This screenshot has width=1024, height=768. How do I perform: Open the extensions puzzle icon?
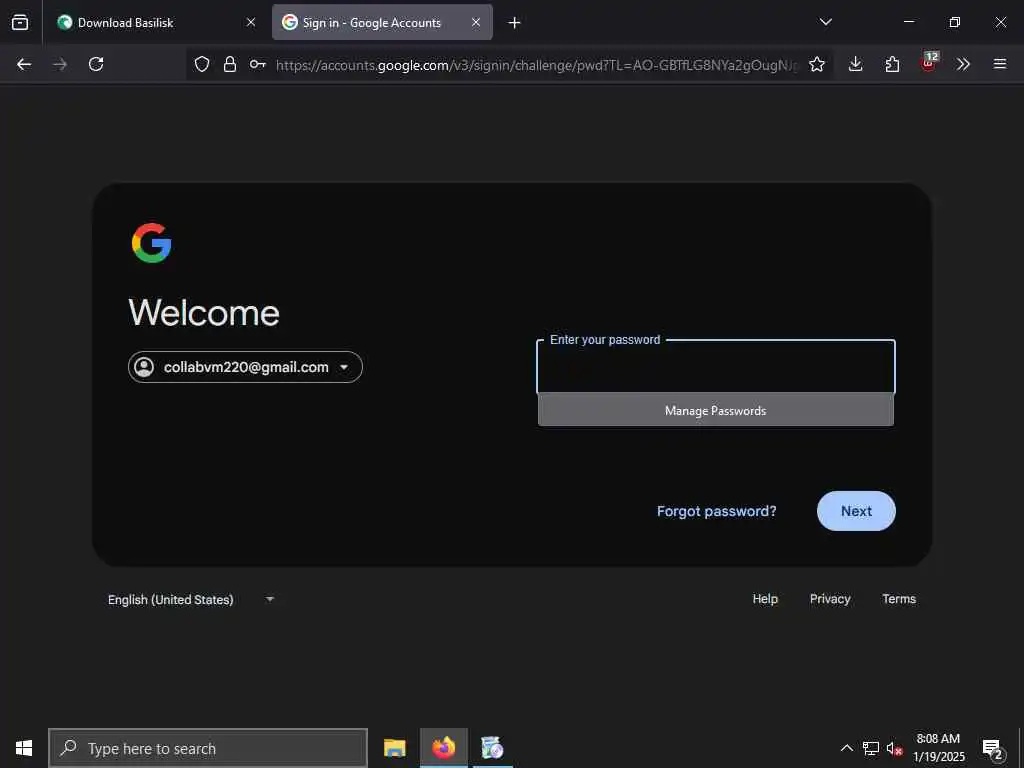click(892, 64)
